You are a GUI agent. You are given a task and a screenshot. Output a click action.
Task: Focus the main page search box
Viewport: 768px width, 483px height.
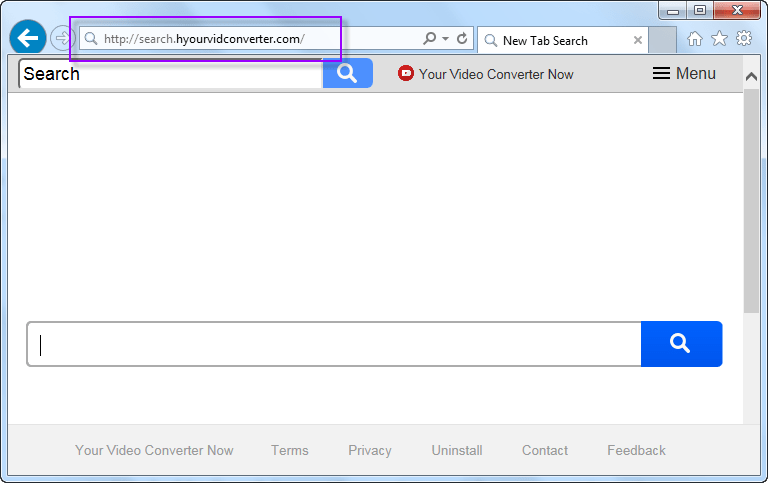click(x=334, y=344)
